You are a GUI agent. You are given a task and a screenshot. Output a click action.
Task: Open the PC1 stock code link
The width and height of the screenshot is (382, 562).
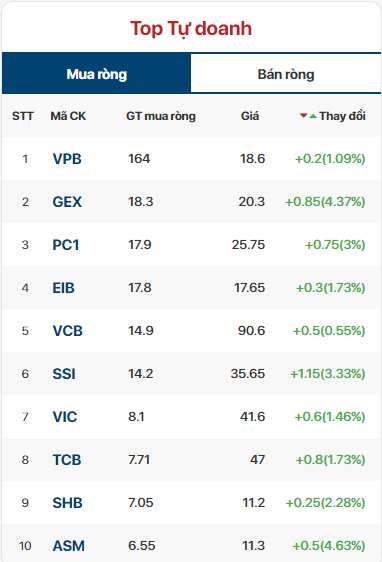(x=66, y=245)
